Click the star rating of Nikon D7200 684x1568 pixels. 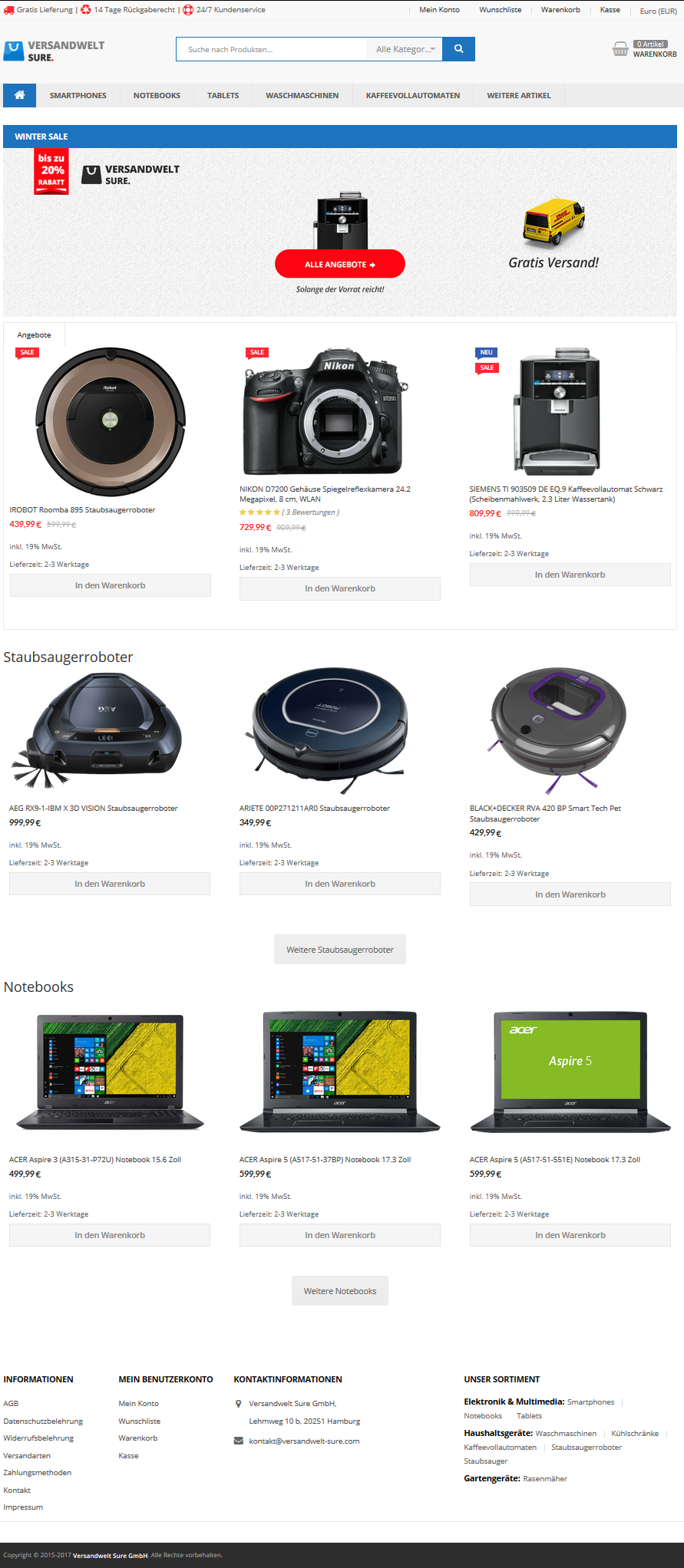(259, 512)
